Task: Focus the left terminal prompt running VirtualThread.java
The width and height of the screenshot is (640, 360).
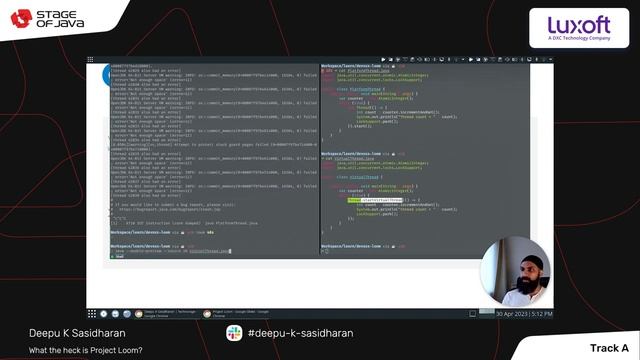Action: [x=171, y=251]
